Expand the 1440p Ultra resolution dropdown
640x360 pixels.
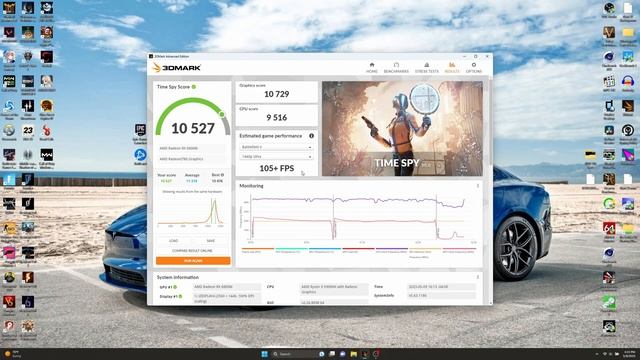[276, 157]
